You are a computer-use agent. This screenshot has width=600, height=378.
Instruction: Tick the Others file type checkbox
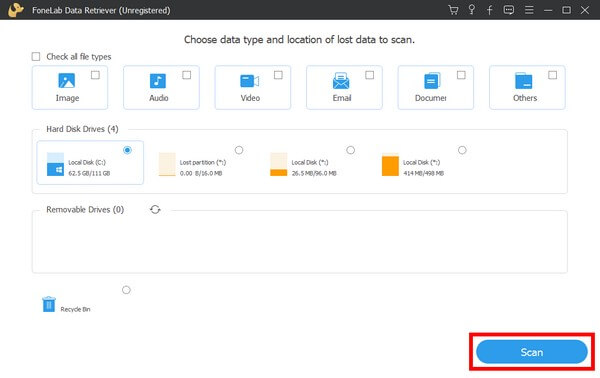point(553,75)
